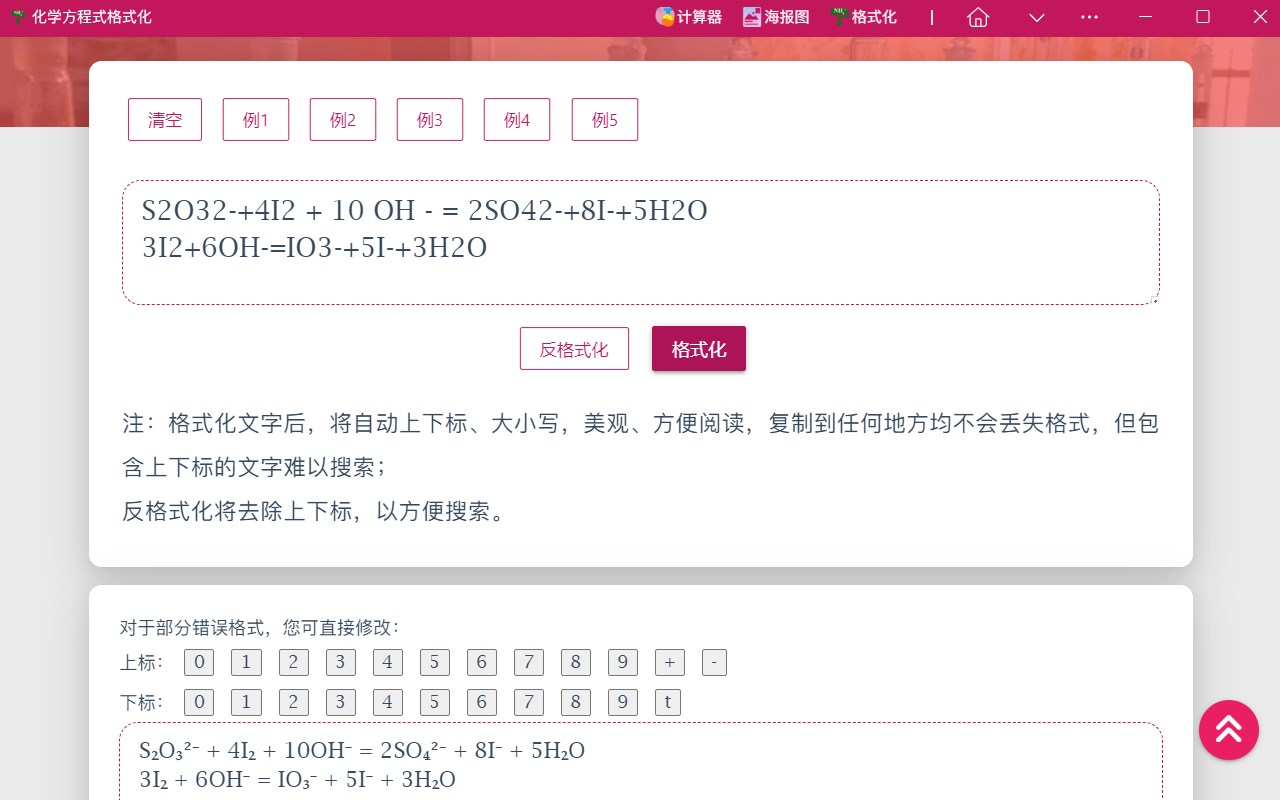The image size is (1280, 800).
Task: Click the 格式化 format button
Action: (699, 349)
